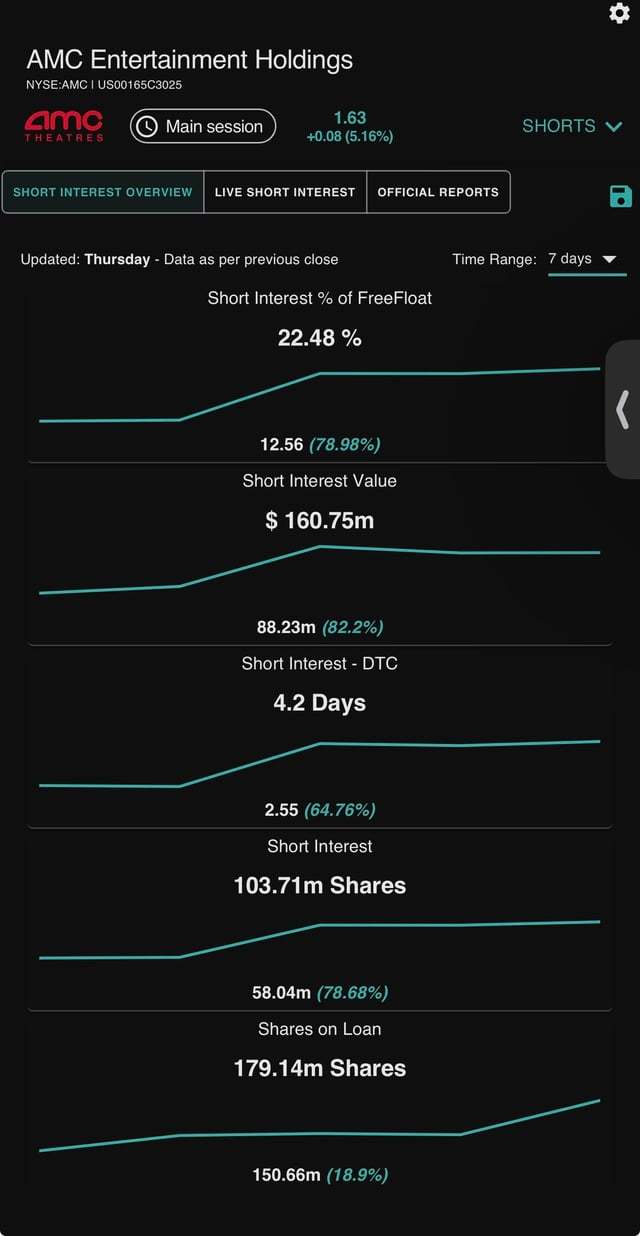Open settings via the gear icon
Screen dimensions: 640x1236
pyautogui.click(x=619, y=13)
